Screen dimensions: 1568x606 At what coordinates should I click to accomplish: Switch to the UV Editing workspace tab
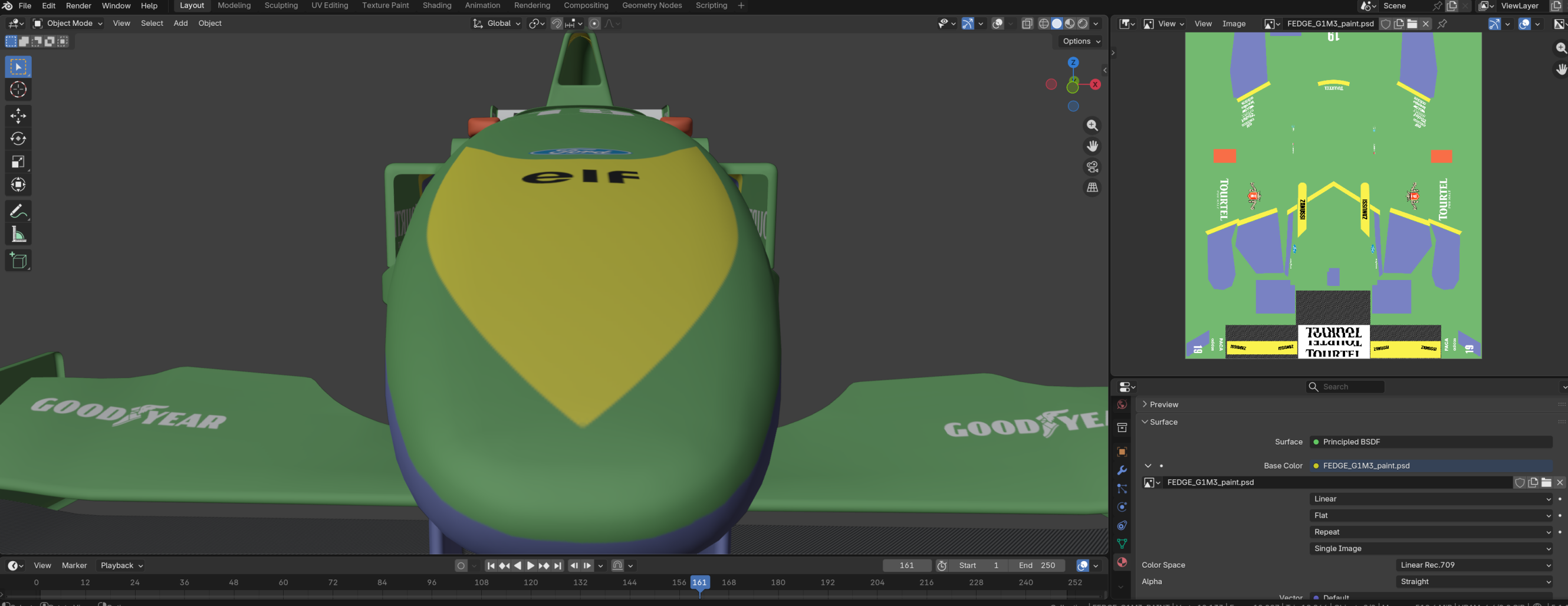[329, 5]
